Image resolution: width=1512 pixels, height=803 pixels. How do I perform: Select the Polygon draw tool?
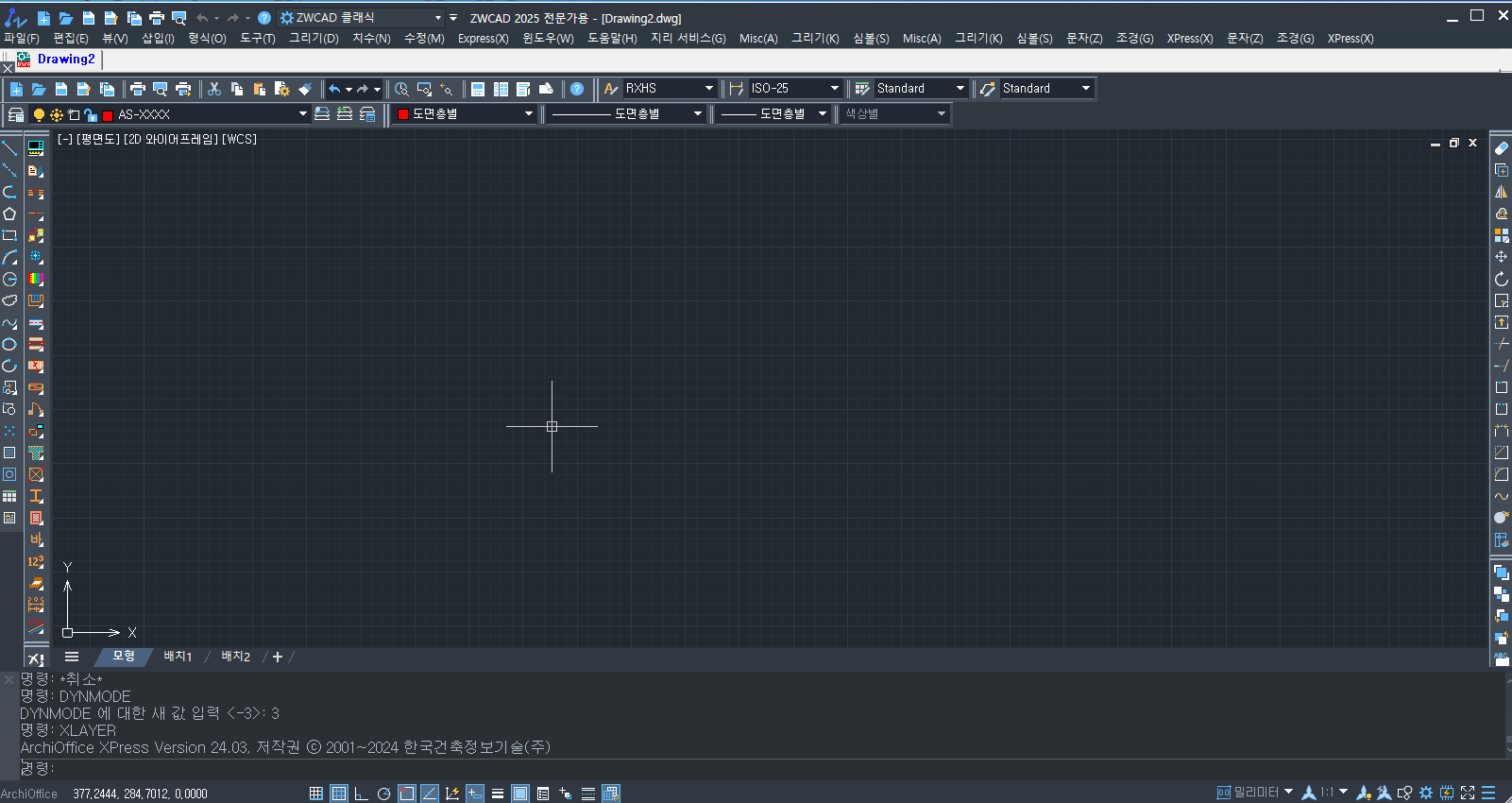pos(9,214)
